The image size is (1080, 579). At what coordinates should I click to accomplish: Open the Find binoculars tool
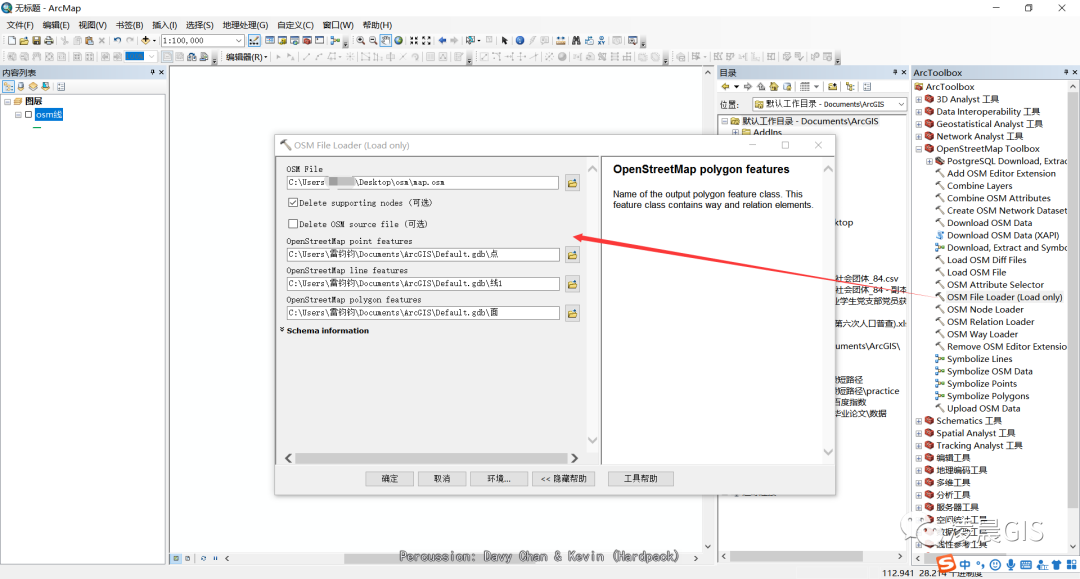pos(576,41)
